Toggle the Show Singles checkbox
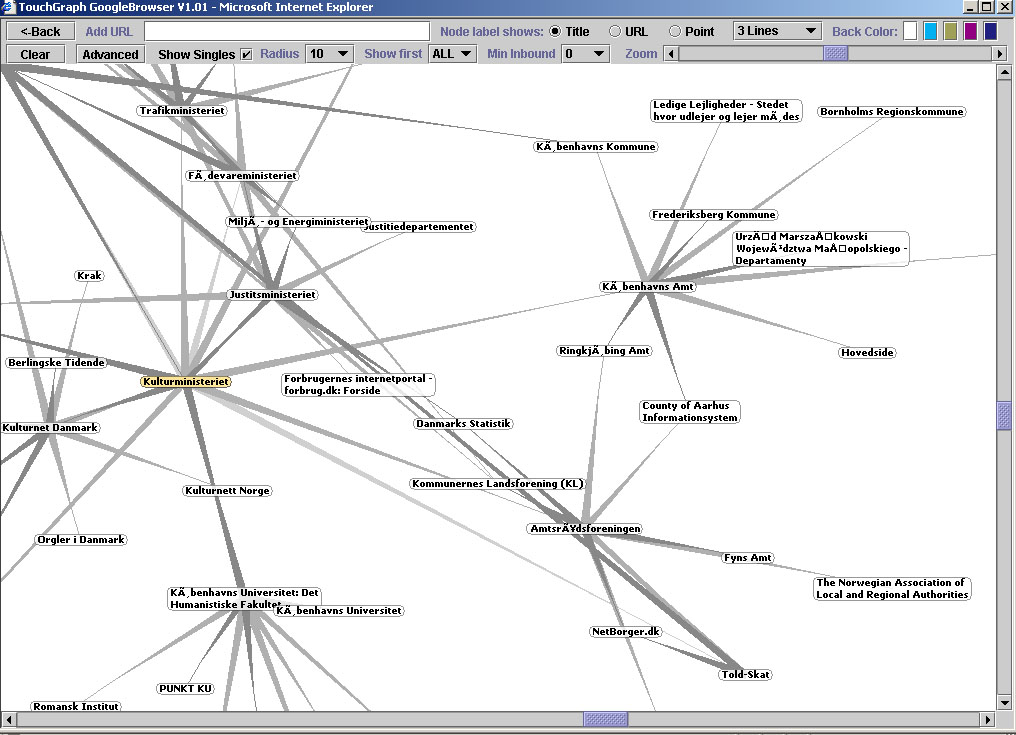Viewport: 1016px width, 735px height. (x=246, y=54)
